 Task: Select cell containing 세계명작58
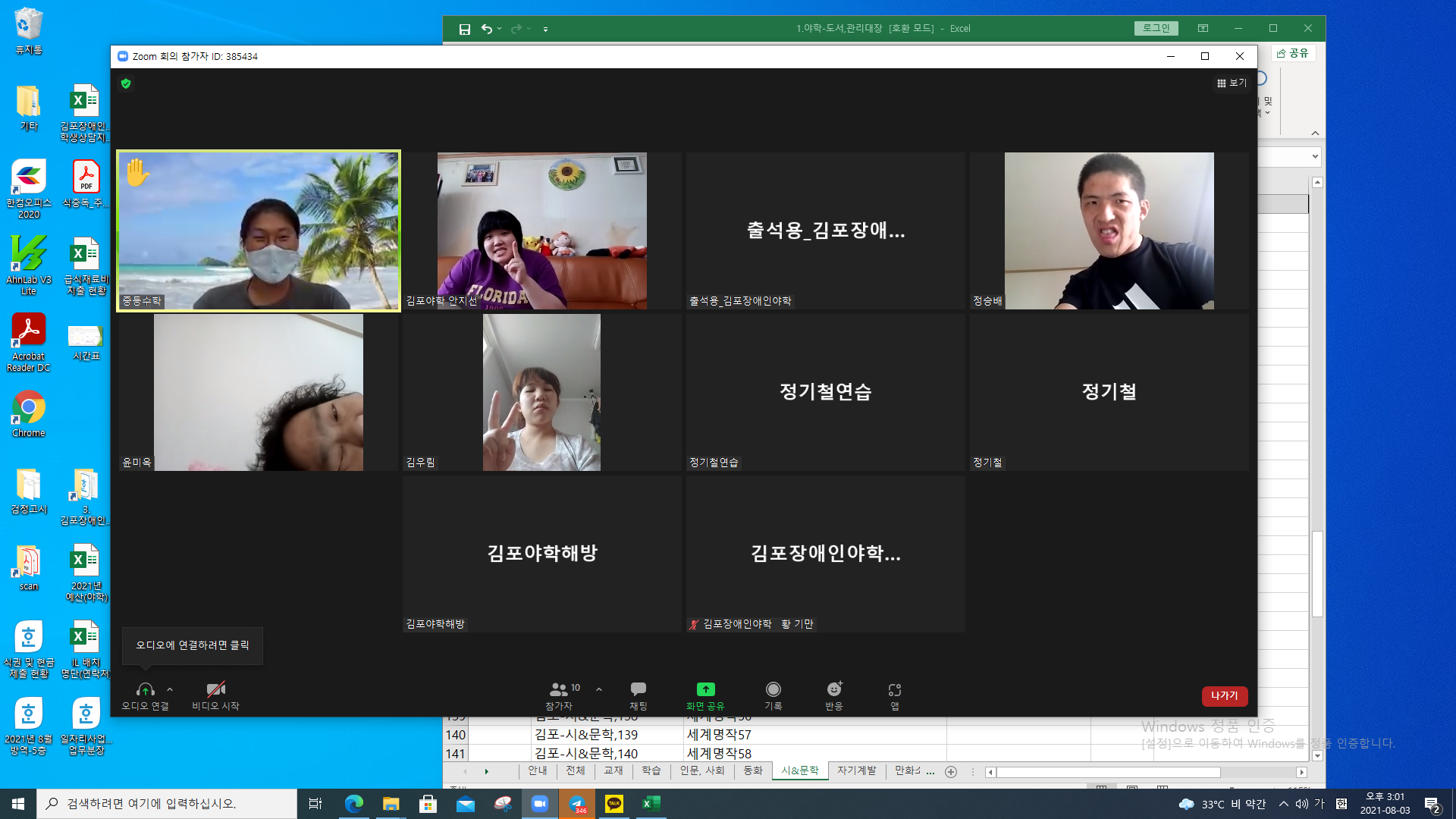tap(814, 753)
